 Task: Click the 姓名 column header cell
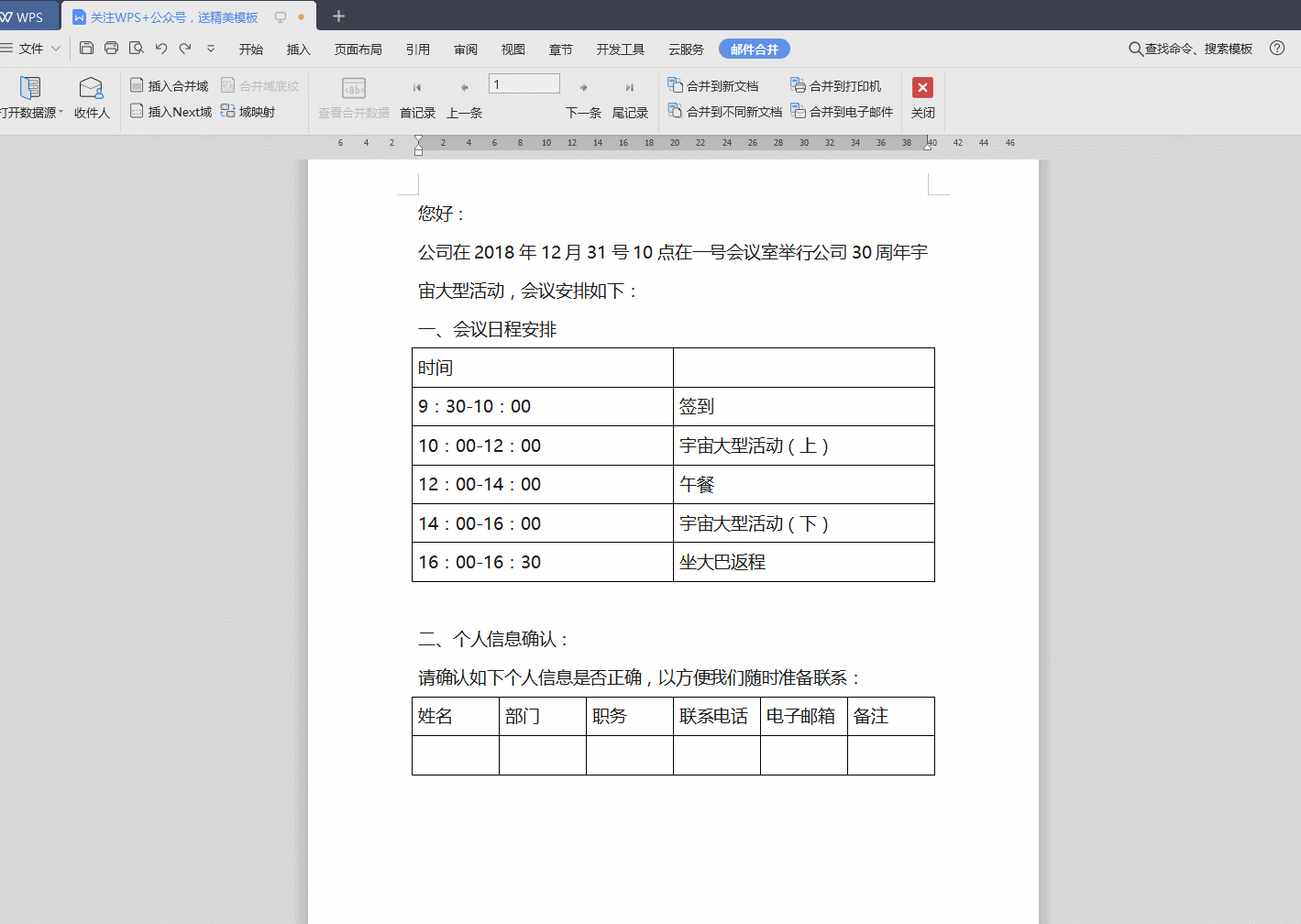pos(456,716)
